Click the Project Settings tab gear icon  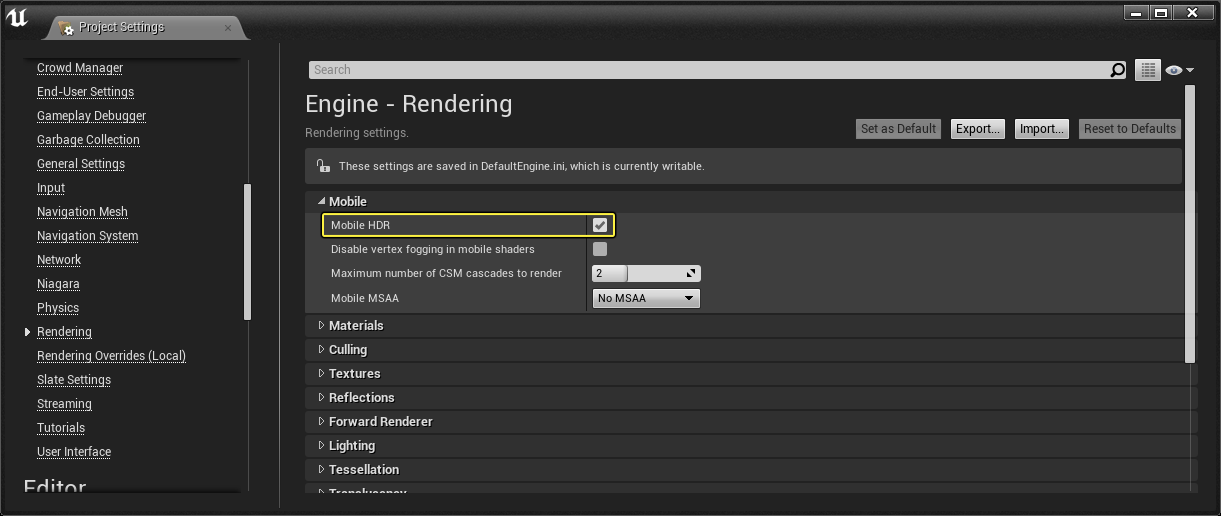[66, 29]
